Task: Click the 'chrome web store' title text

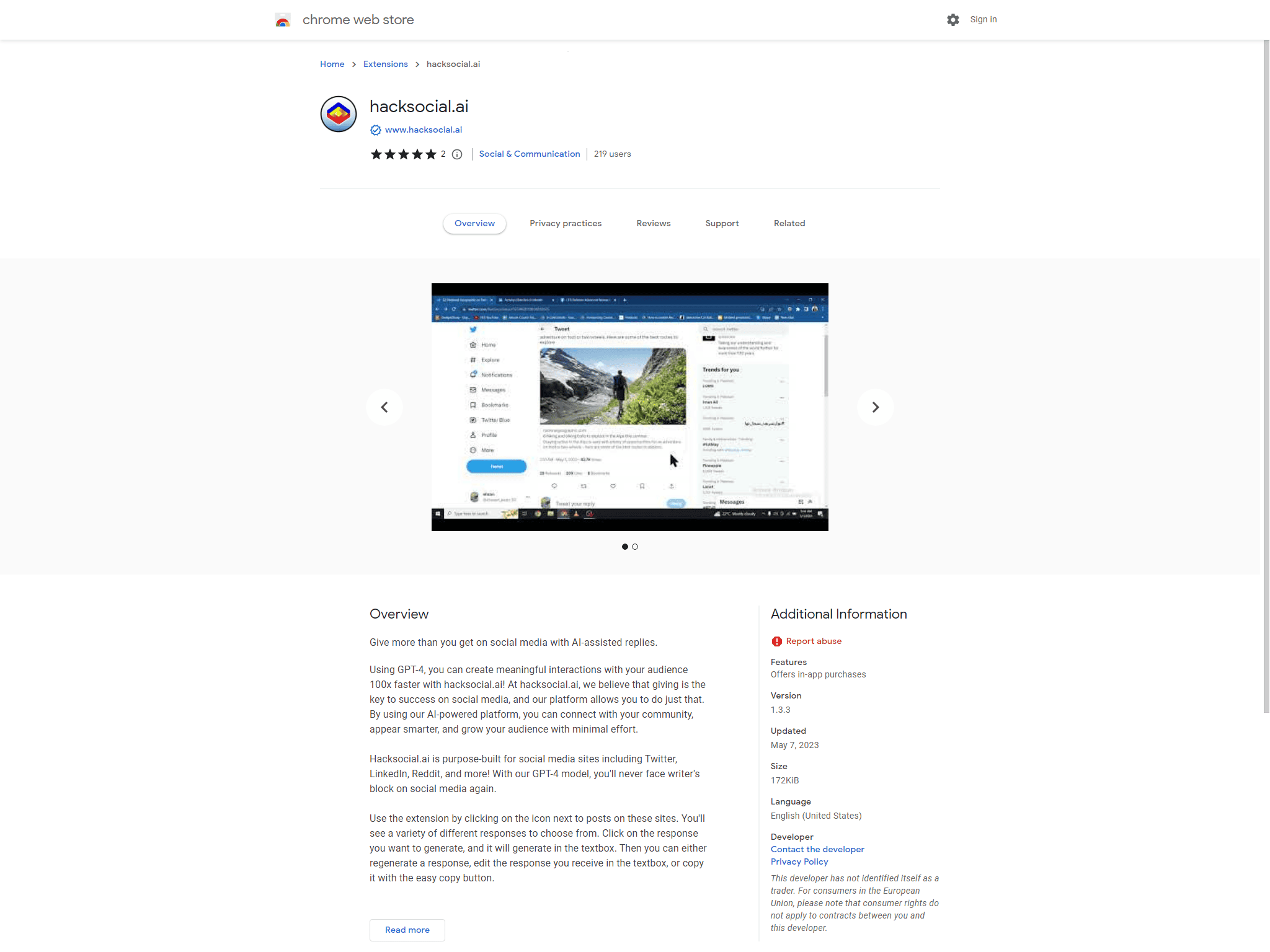Action: pos(358,20)
